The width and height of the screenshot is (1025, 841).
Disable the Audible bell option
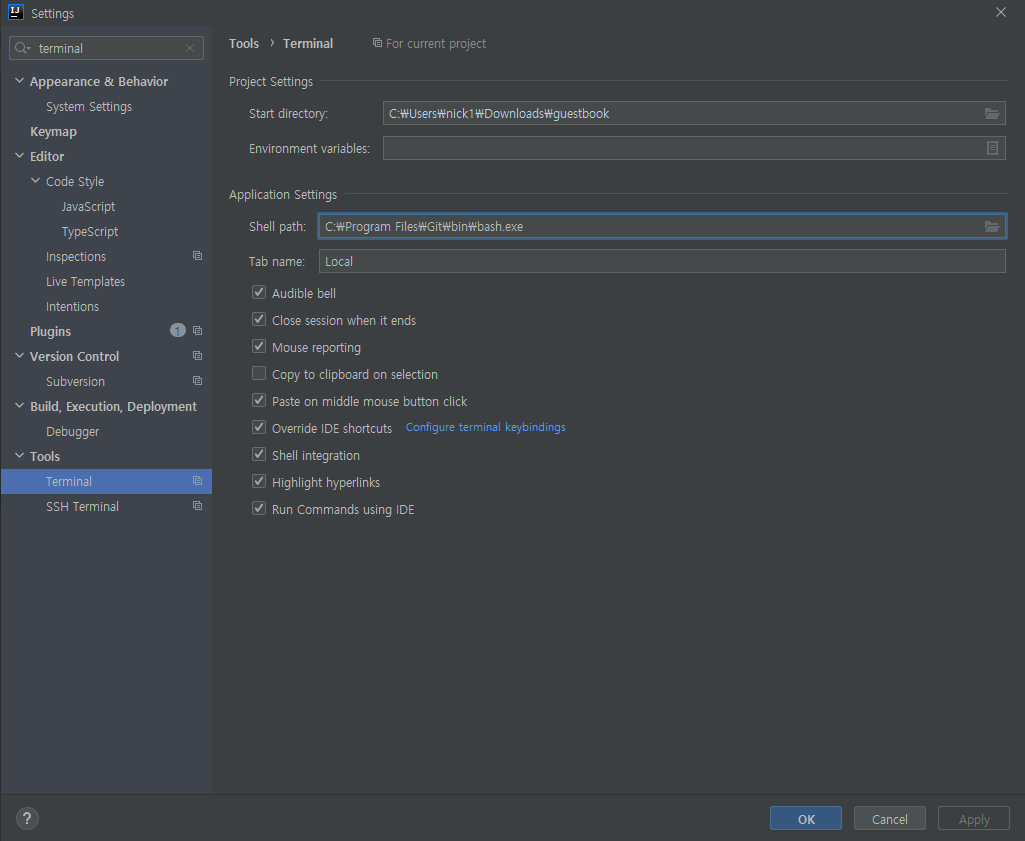[259, 293]
